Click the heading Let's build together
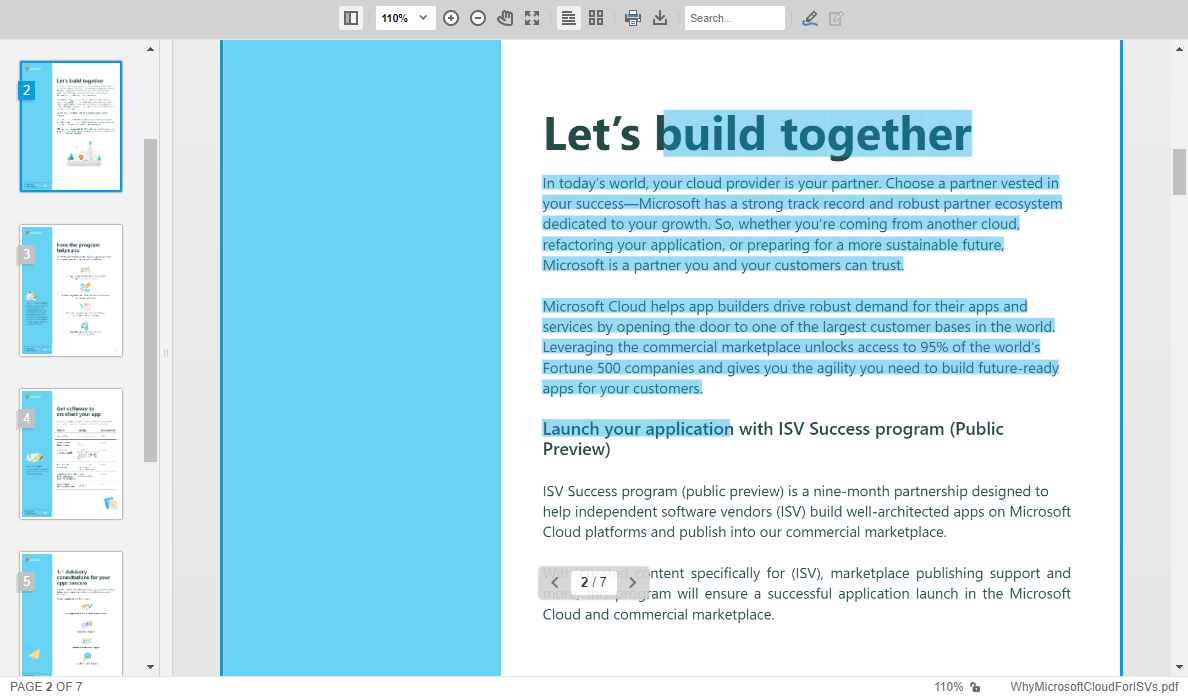This screenshot has height=698, width=1188. (757, 134)
